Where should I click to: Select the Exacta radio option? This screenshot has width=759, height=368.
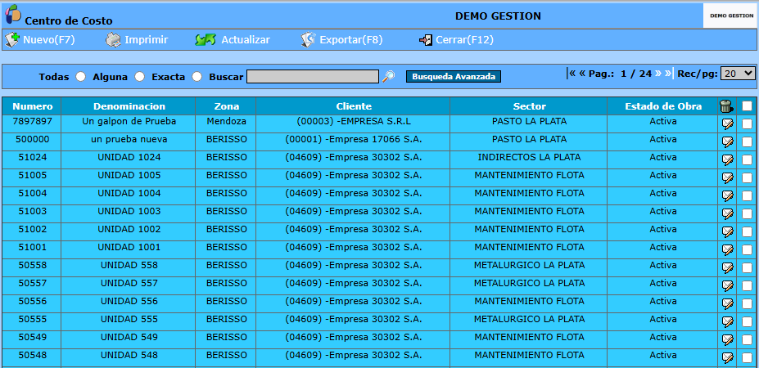tap(197, 77)
